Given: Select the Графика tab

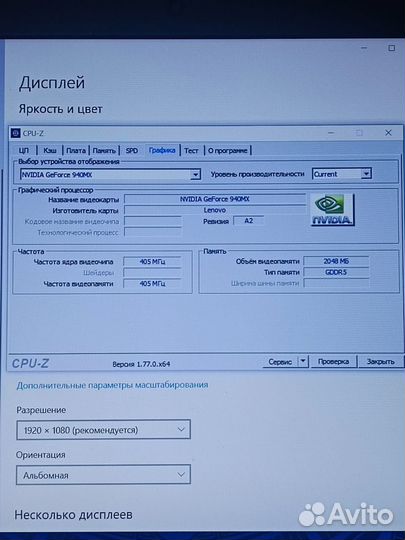Looking at the screenshot, I should tap(162, 150).
